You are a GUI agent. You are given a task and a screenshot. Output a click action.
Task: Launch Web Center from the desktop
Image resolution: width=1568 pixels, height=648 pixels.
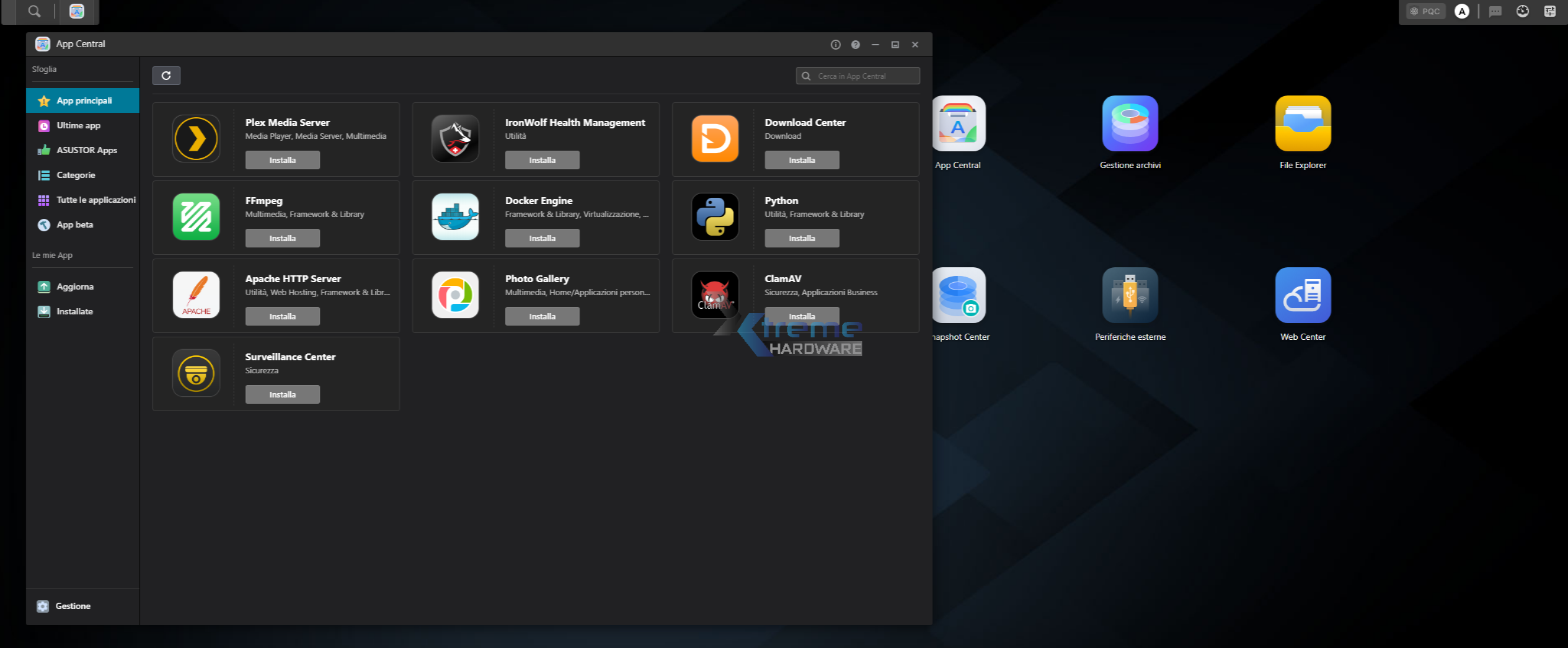[x=1303, y=295]
